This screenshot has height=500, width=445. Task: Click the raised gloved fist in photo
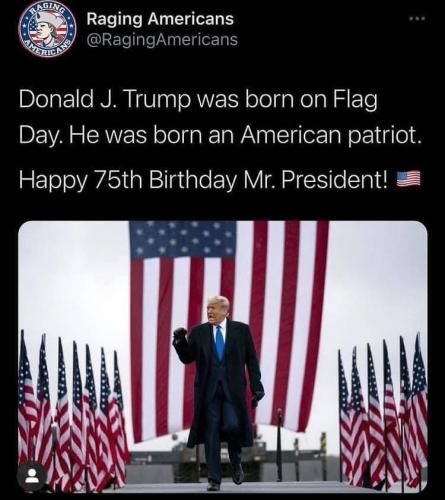click(x=180, y=335)
